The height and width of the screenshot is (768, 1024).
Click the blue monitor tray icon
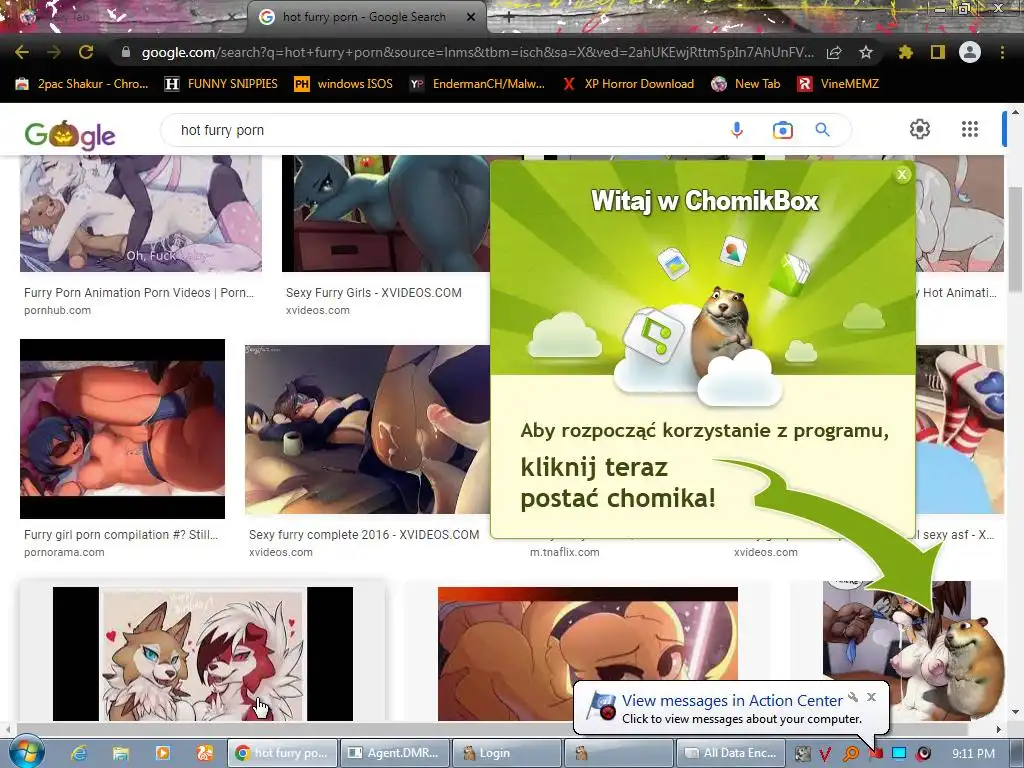pos(899,754)
